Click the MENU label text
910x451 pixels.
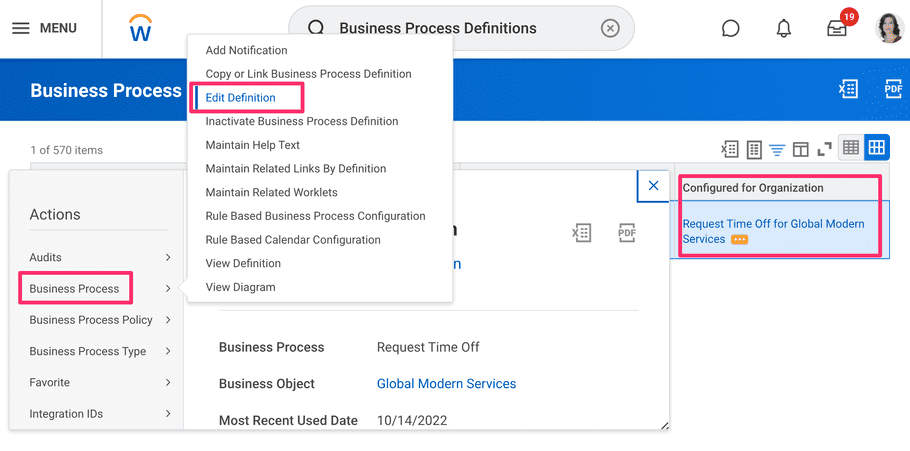(58, 28)
